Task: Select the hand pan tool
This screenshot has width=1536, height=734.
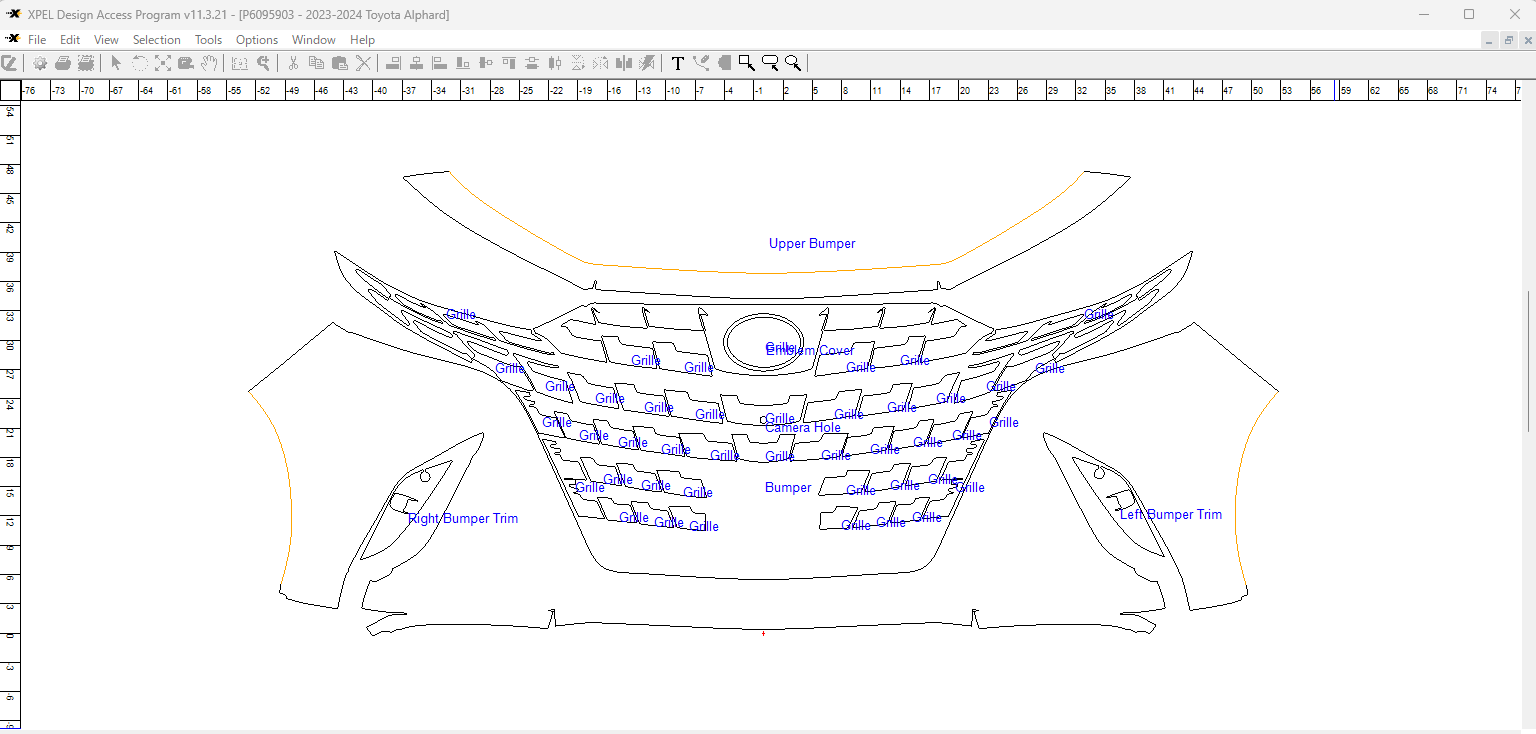Action: (208, 63)
